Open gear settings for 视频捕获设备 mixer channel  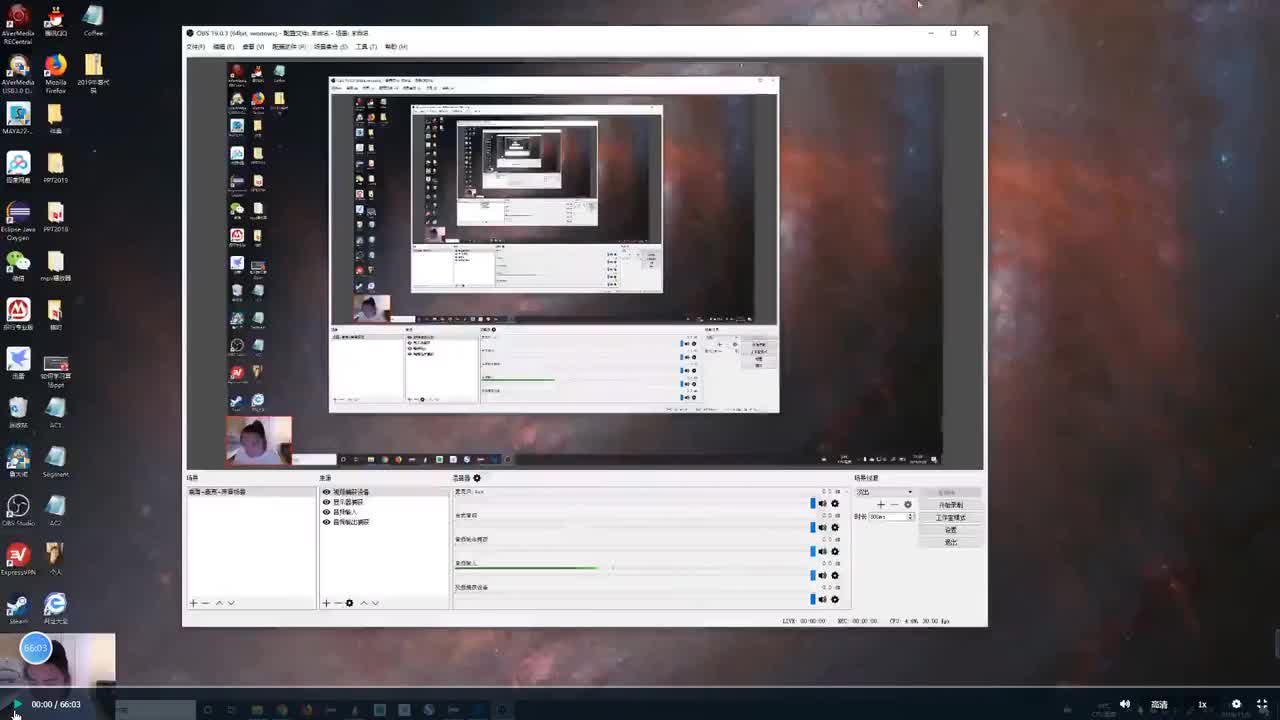coord(835,600)
